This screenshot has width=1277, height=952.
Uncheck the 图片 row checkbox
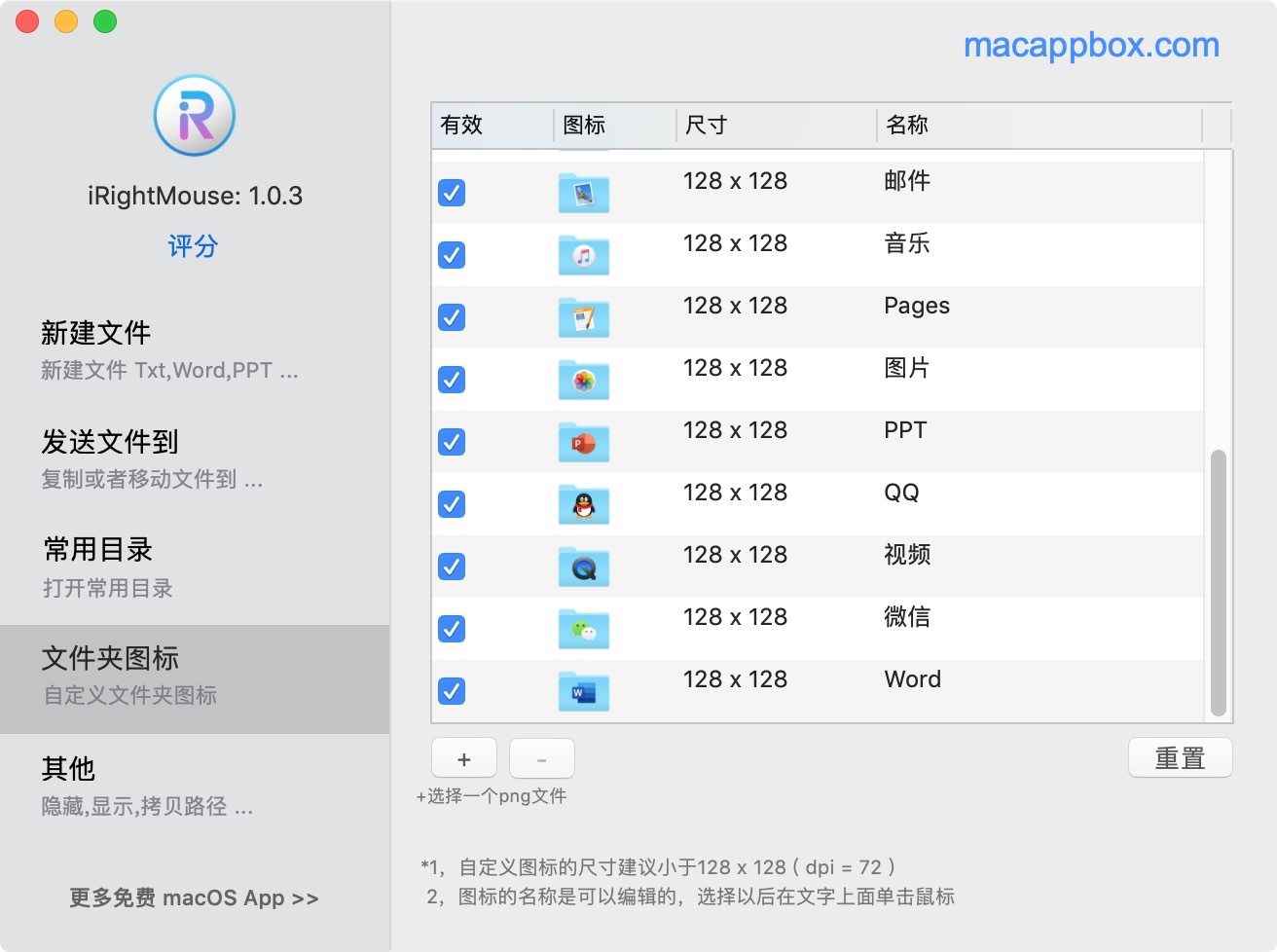452,380
